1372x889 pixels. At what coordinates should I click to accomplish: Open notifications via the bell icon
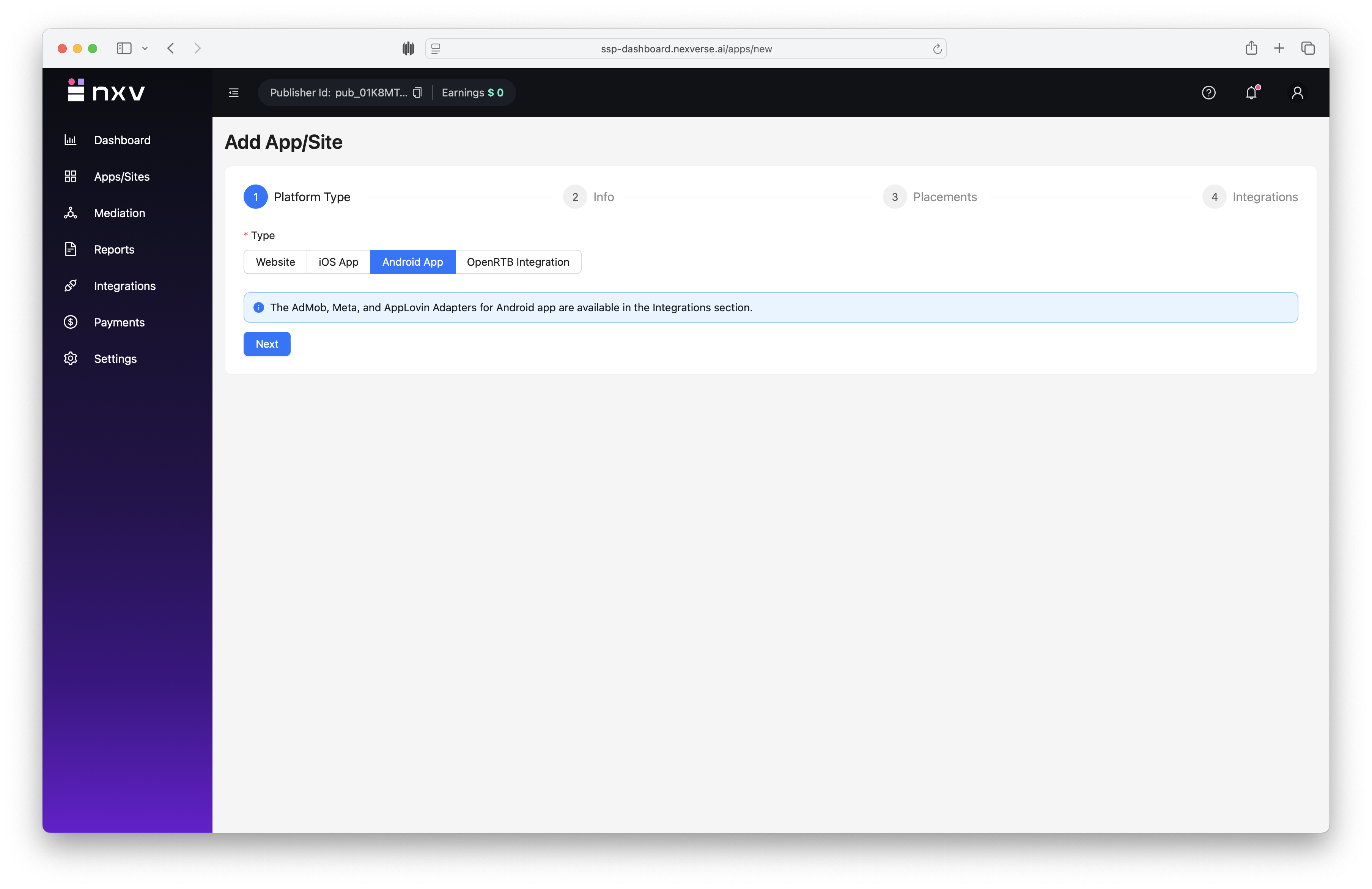click(1251, 92)
